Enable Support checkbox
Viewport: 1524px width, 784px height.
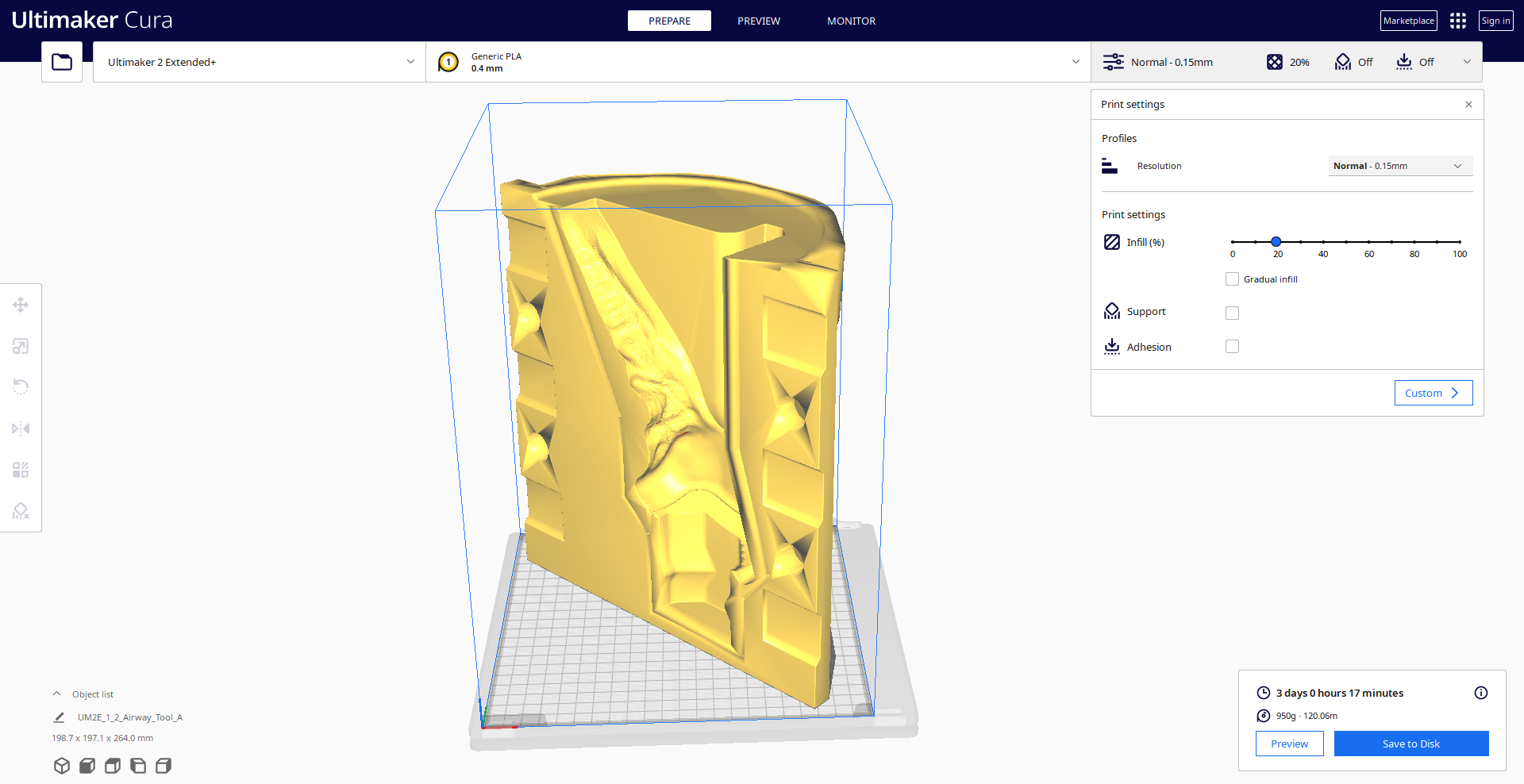point(1232,313)
